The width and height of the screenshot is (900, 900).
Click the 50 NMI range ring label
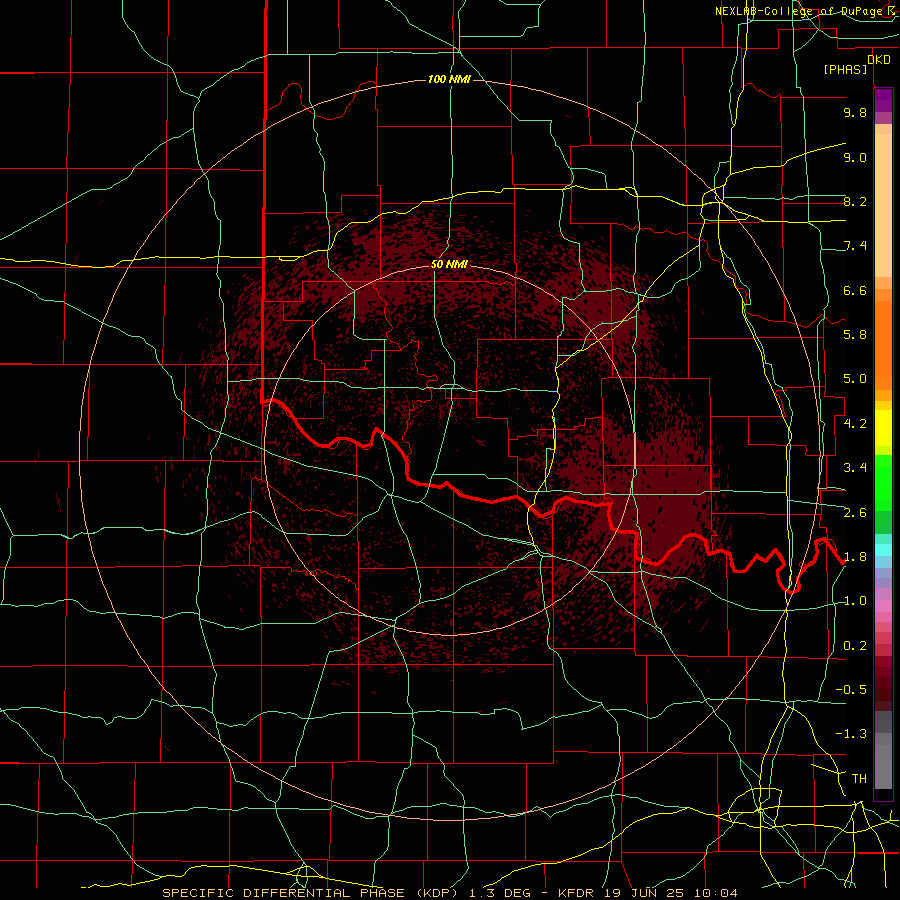click(449, 264)
